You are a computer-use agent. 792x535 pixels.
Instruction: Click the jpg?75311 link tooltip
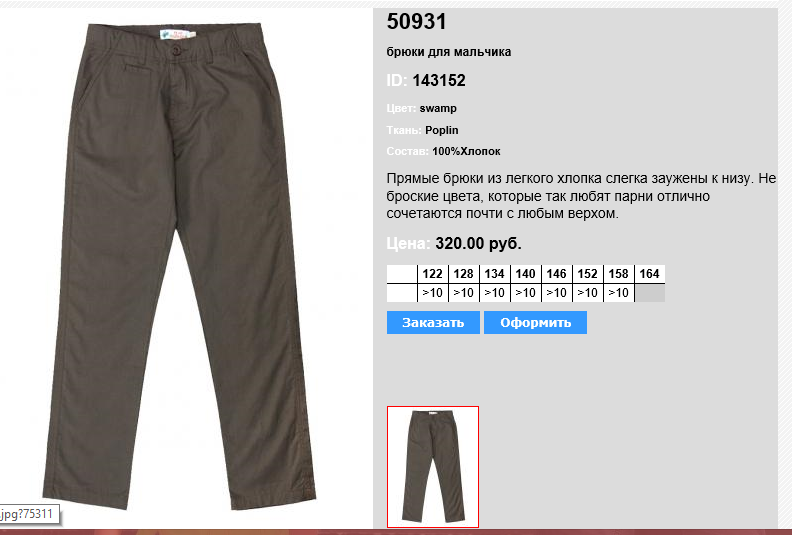tap(28, 514)
